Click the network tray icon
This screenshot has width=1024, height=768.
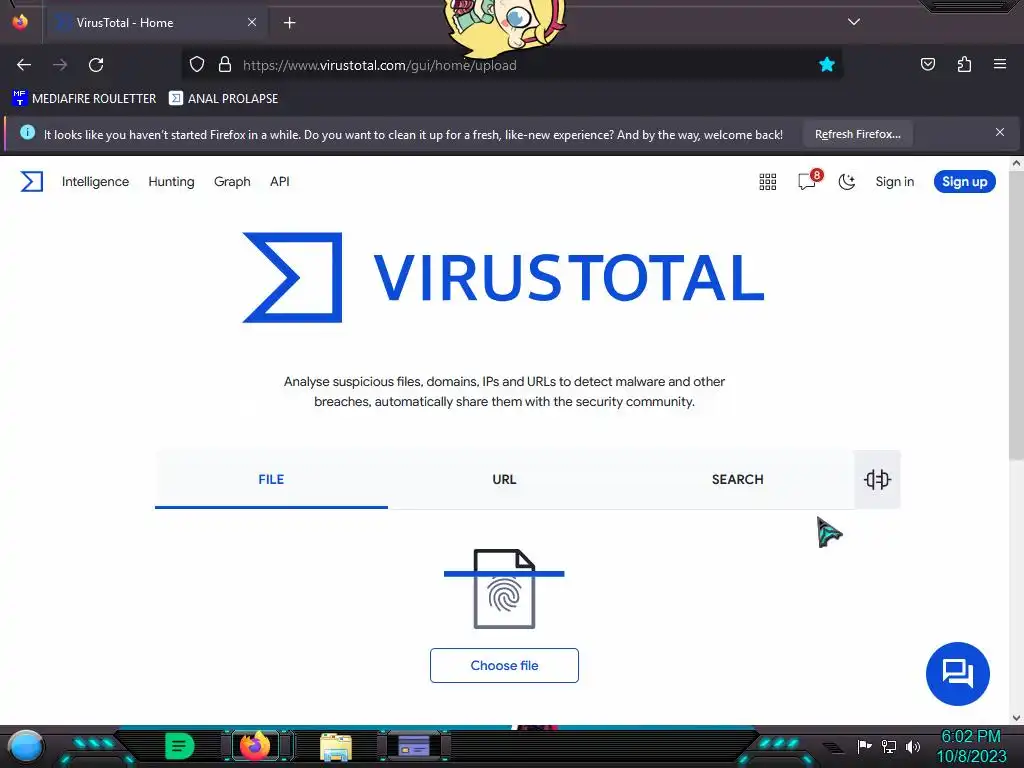click(889, 746)
